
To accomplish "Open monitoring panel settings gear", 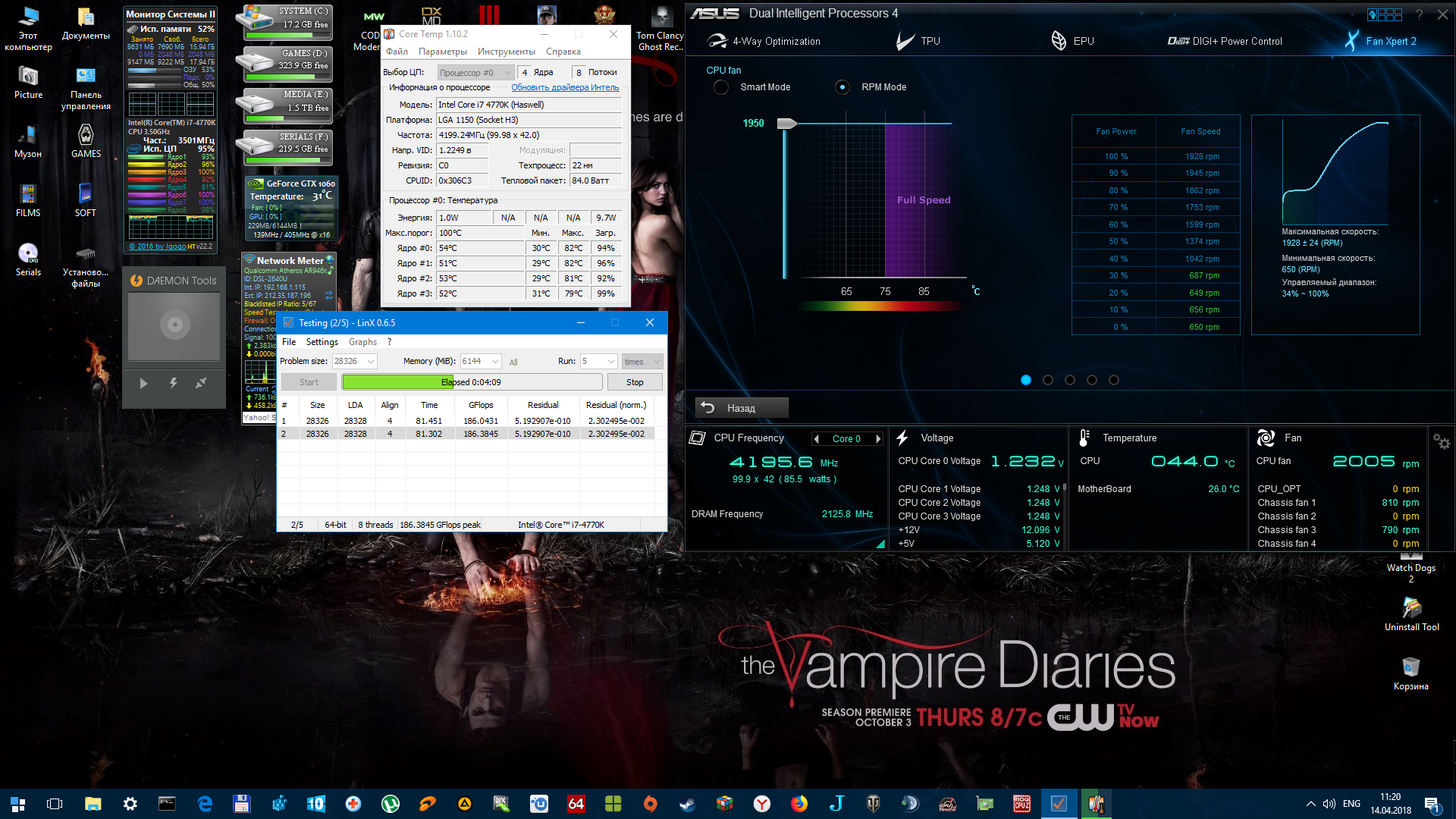I will point(1441,441).
